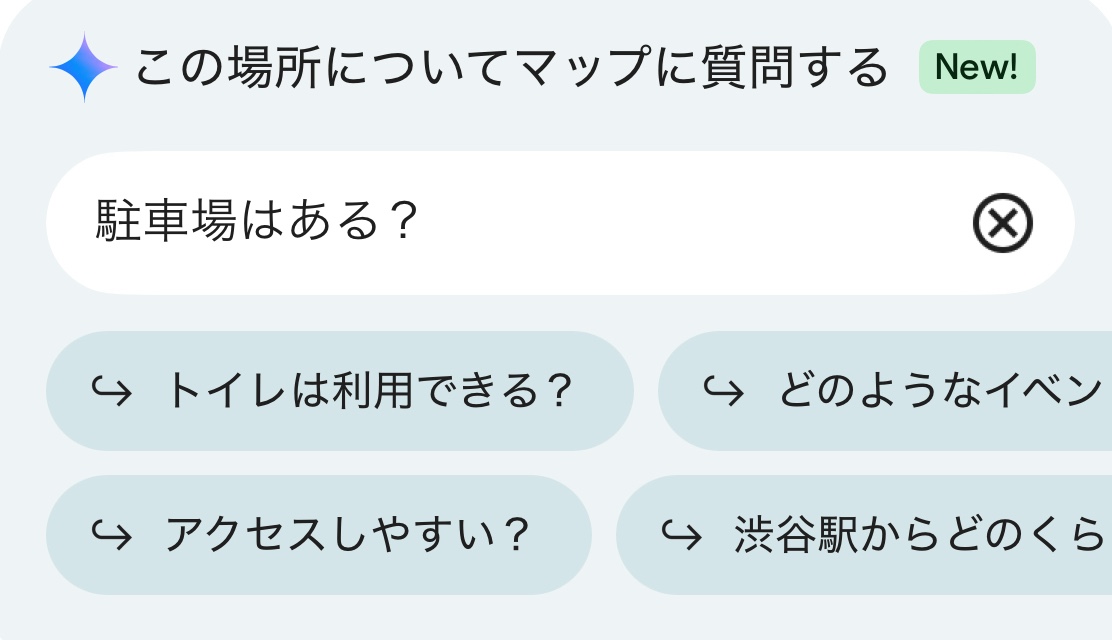Clear the question with the X icon
The height and width of the screenshot is (640, 1112).
(x=1002, y=223)
